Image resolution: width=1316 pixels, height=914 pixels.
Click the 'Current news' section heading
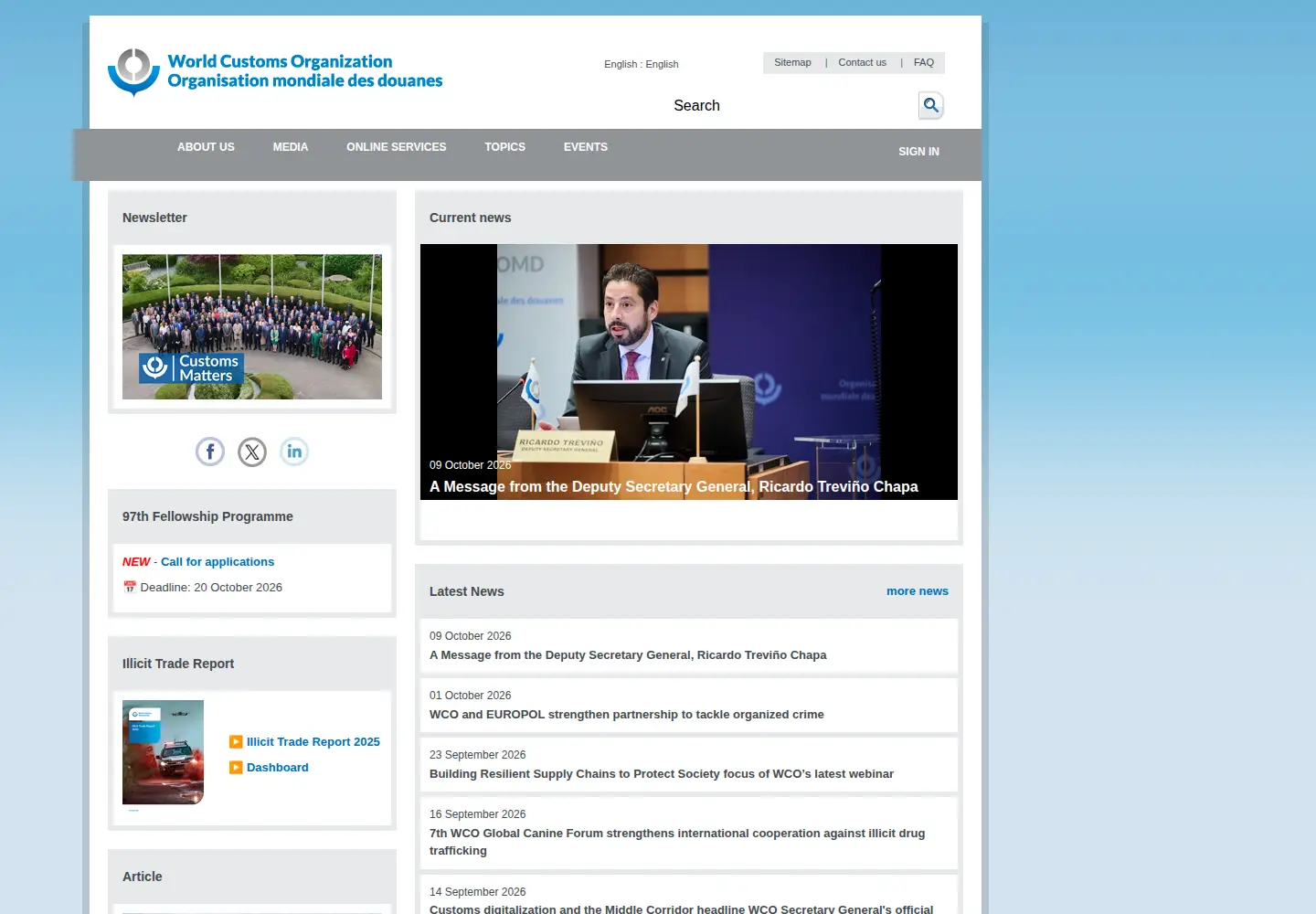[470, 218]
